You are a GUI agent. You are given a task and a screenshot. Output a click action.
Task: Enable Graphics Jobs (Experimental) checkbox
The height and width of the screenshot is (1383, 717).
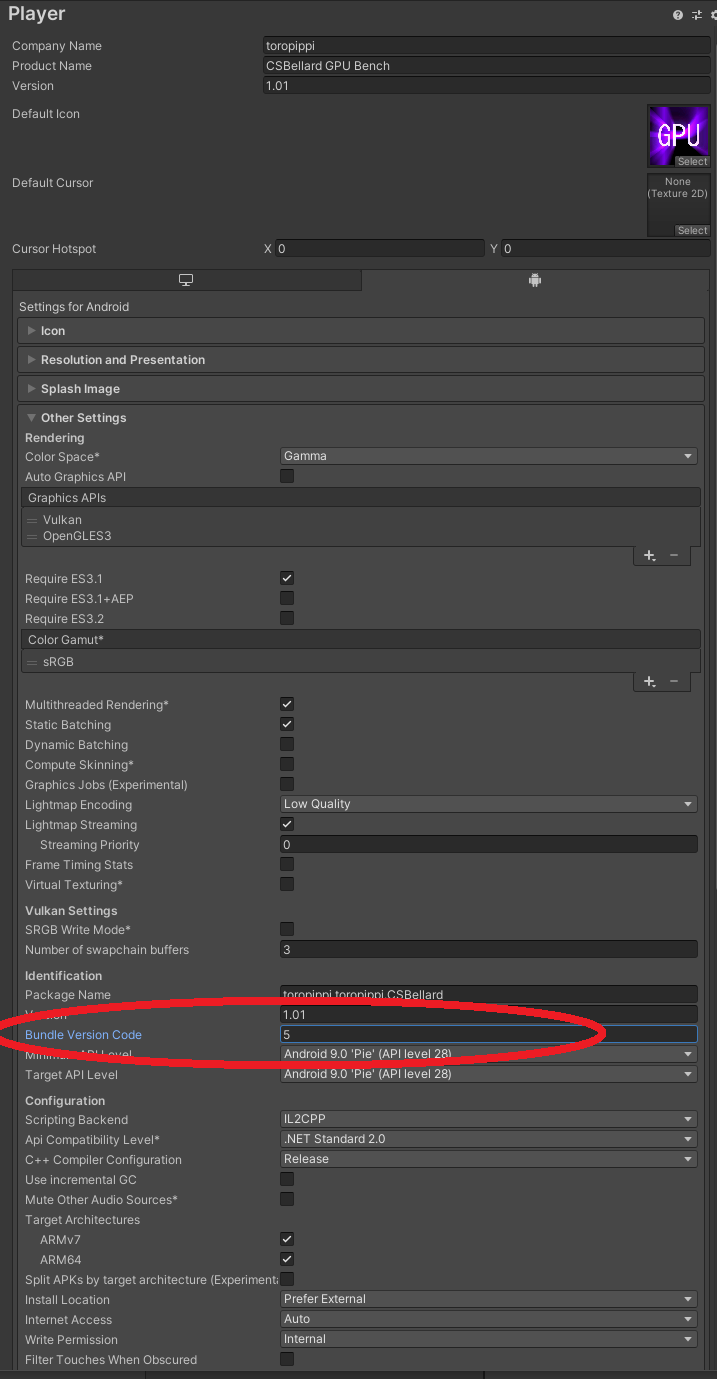[x=287, y=784]
